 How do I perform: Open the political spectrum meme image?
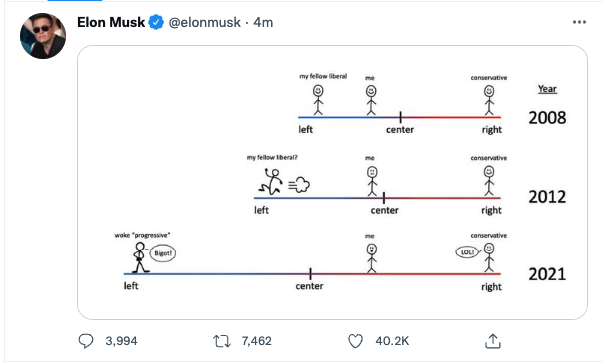(x=332, y=182)
